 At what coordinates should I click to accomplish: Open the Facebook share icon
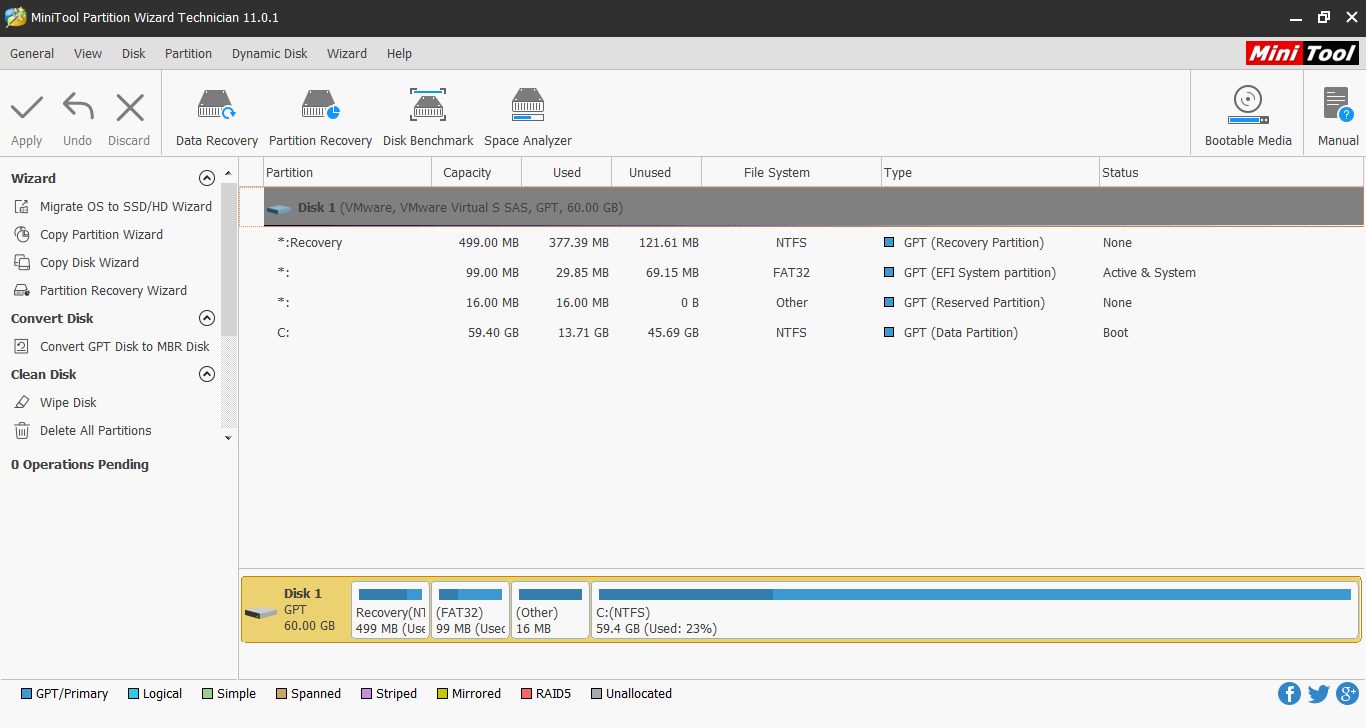1289,694
